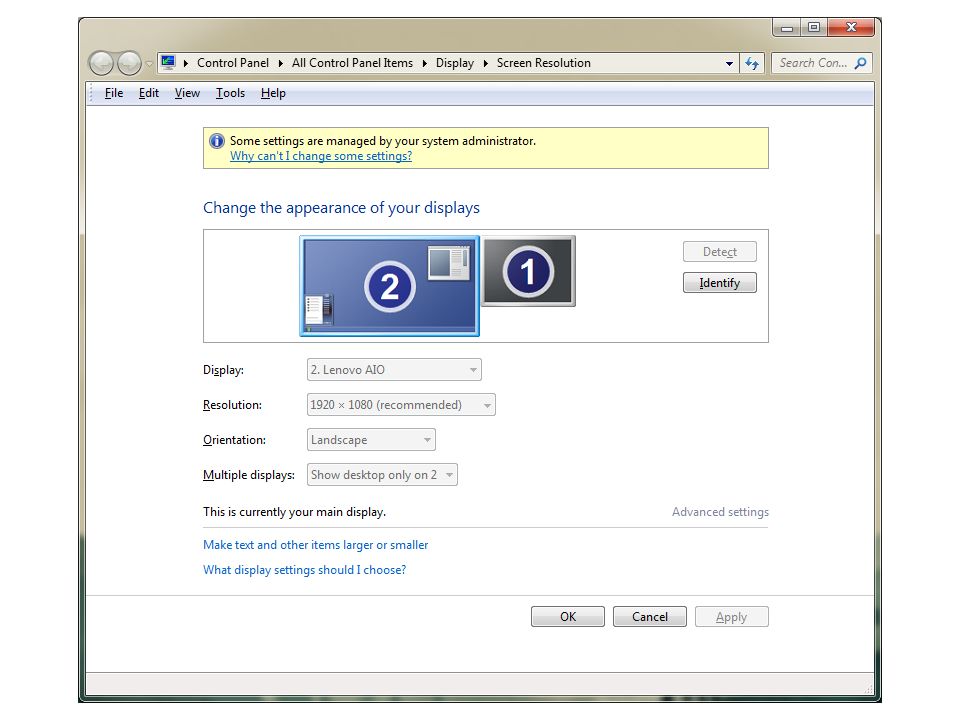
Task: Expand arrow after Display breadcrumb
Action: click(486, 63)
